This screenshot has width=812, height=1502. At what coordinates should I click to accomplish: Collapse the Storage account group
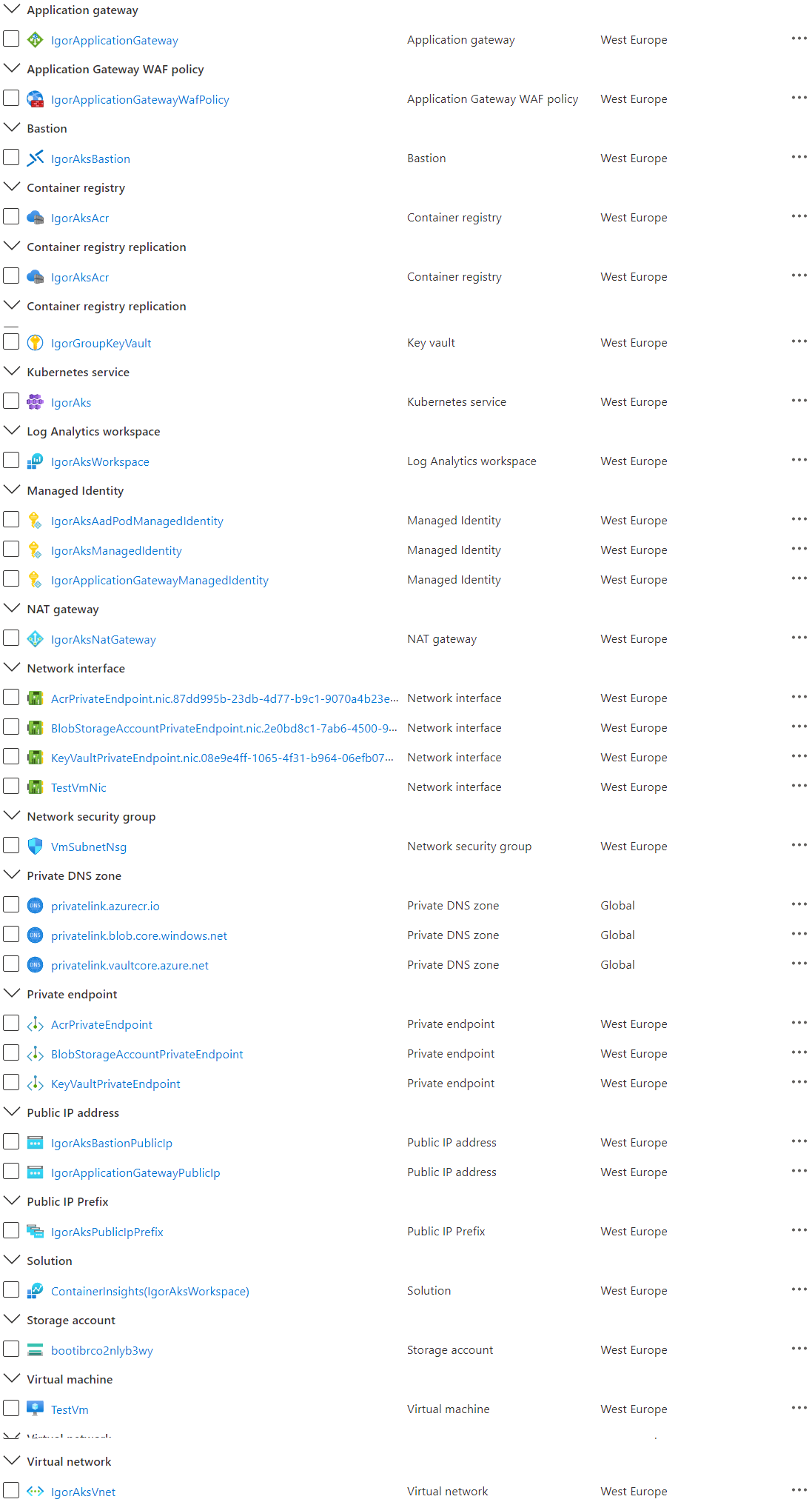(12, 1319)
